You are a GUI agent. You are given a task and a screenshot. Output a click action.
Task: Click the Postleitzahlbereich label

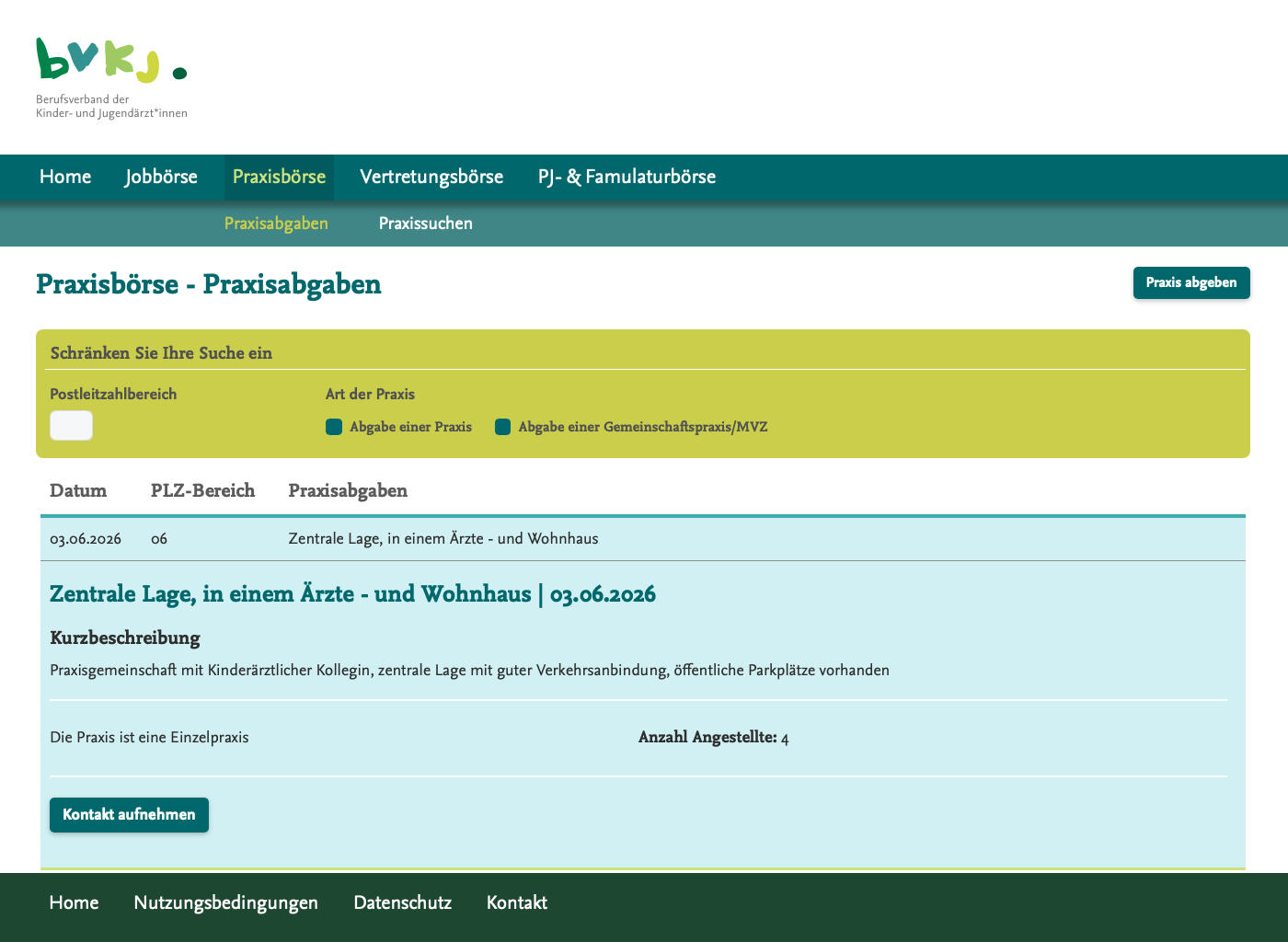coord(113,394)
